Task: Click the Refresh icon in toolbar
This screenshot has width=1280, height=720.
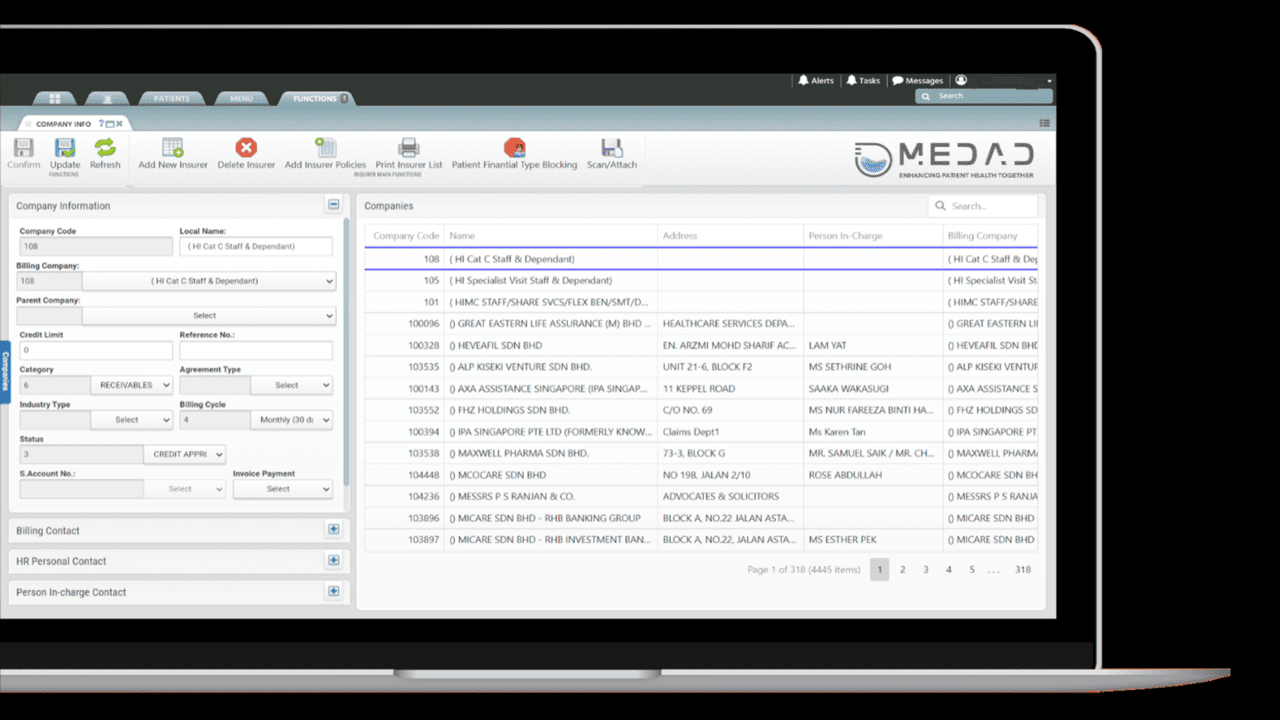Action: [105, 148]
